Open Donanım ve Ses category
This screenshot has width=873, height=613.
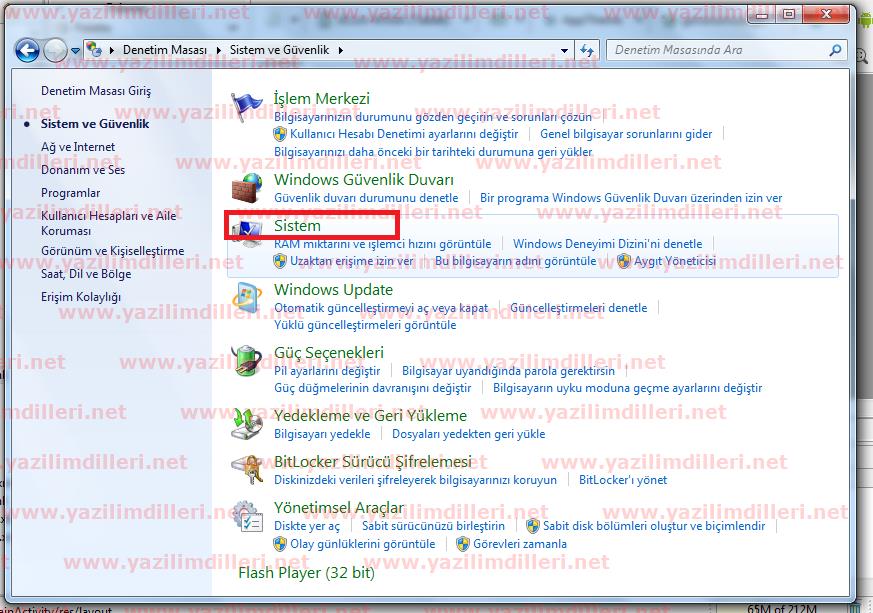point(83,170)
